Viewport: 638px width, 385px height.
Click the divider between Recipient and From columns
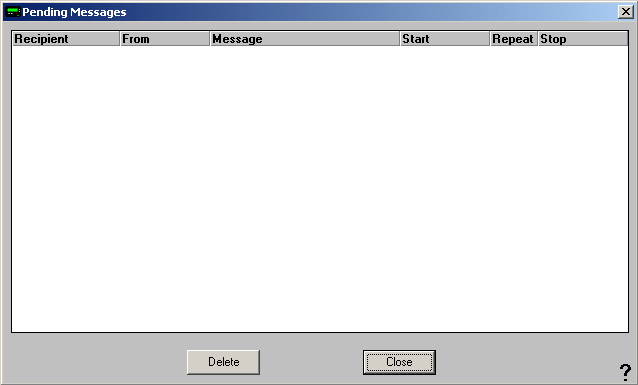[120, 39]
